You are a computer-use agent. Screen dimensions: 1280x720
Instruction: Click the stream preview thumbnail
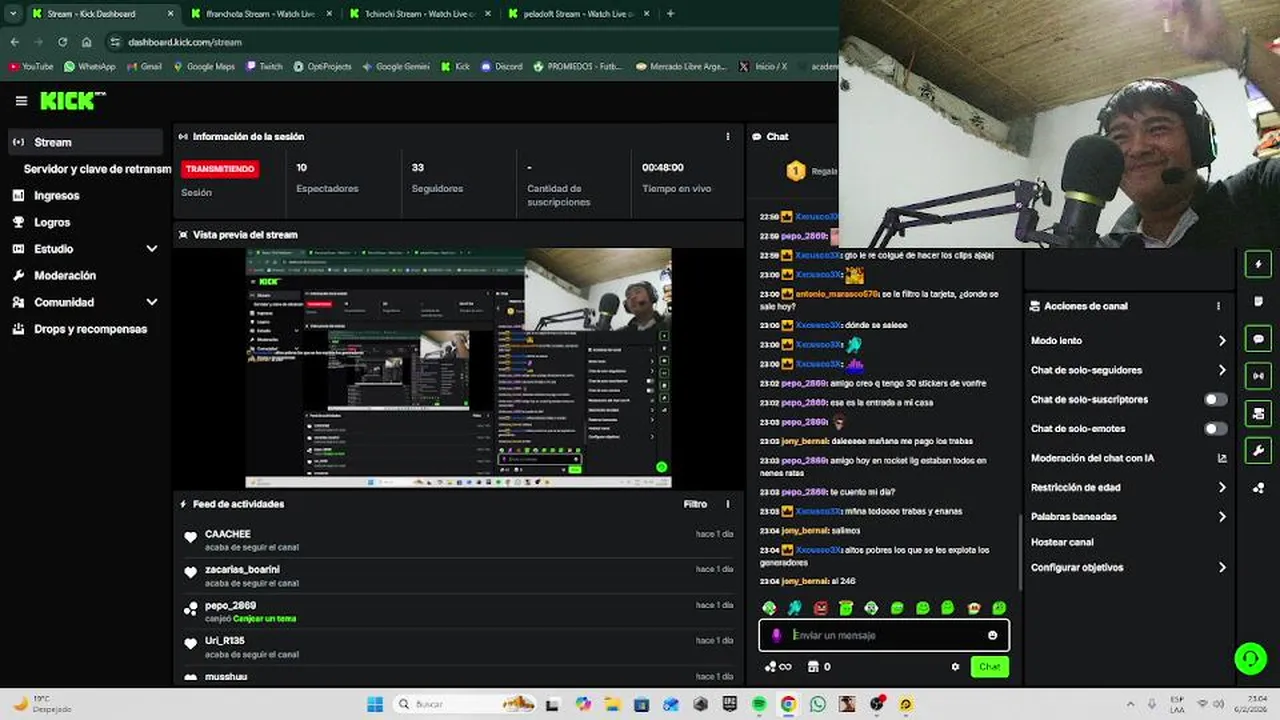coord(459,367)
